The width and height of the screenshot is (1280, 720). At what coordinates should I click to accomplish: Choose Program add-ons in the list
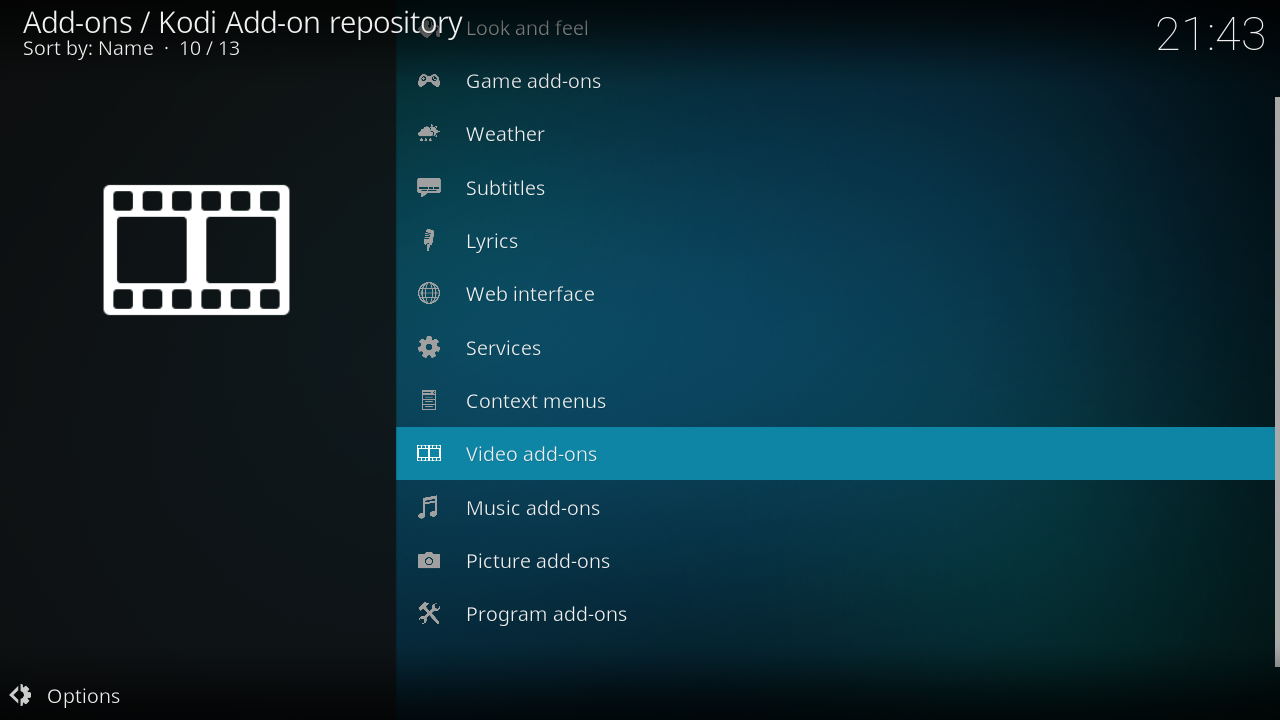tap(546, 614)
